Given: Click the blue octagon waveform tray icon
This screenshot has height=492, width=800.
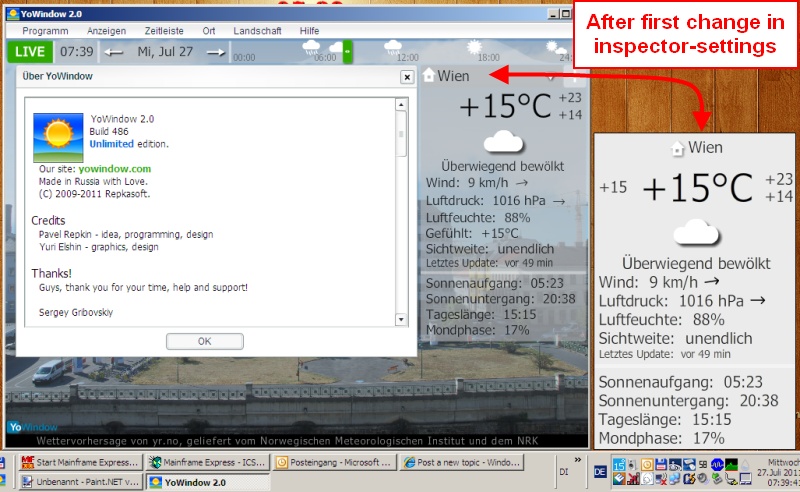Looking at the screenshot, I should click(x=717, y=464).
